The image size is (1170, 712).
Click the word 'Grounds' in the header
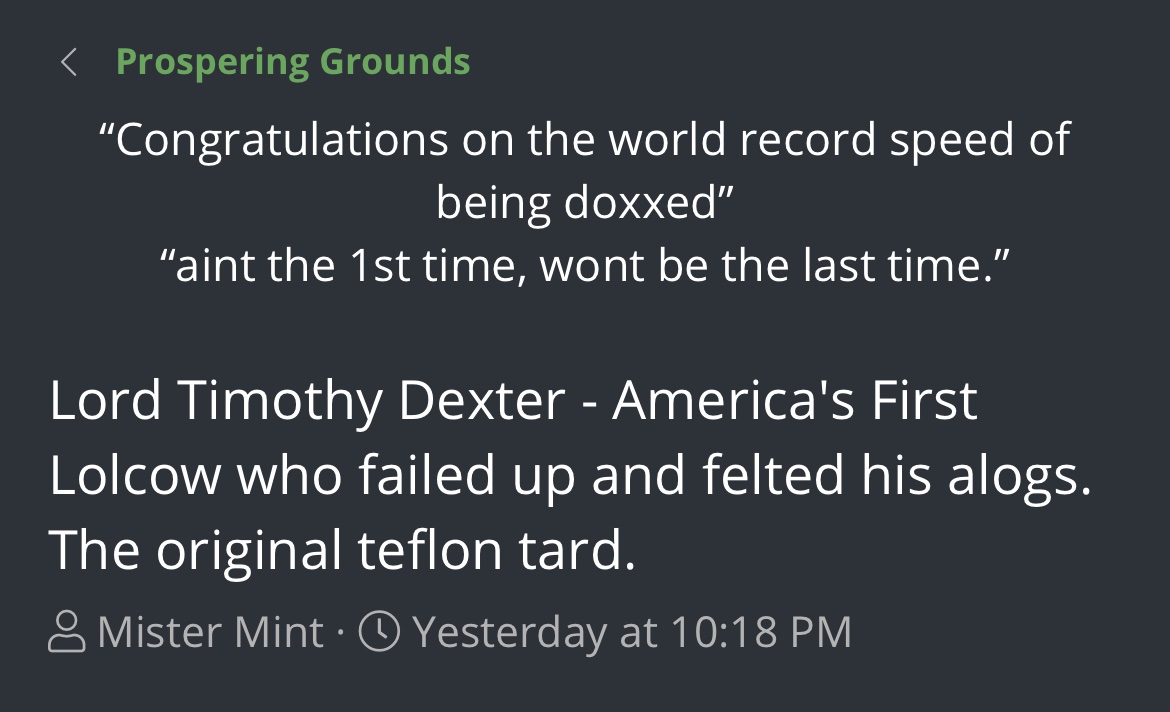(395, 62)
